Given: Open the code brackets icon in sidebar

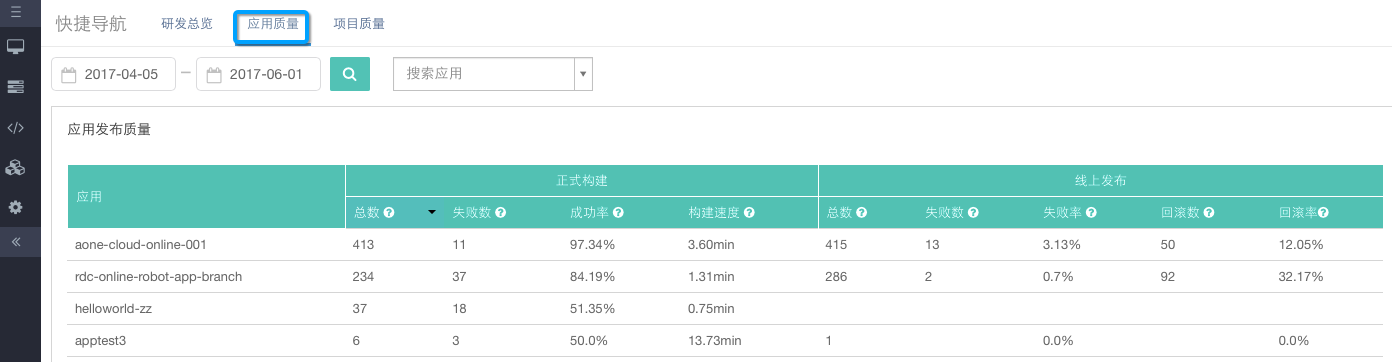Looking at the screenshot, I should click(15, 127).
